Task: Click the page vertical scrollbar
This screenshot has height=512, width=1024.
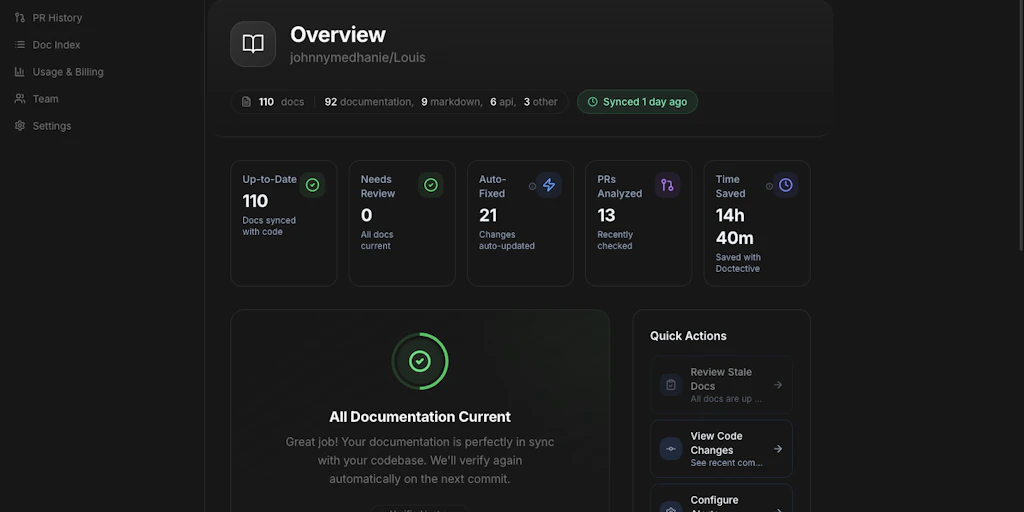Action: [x=1021, y=124]
